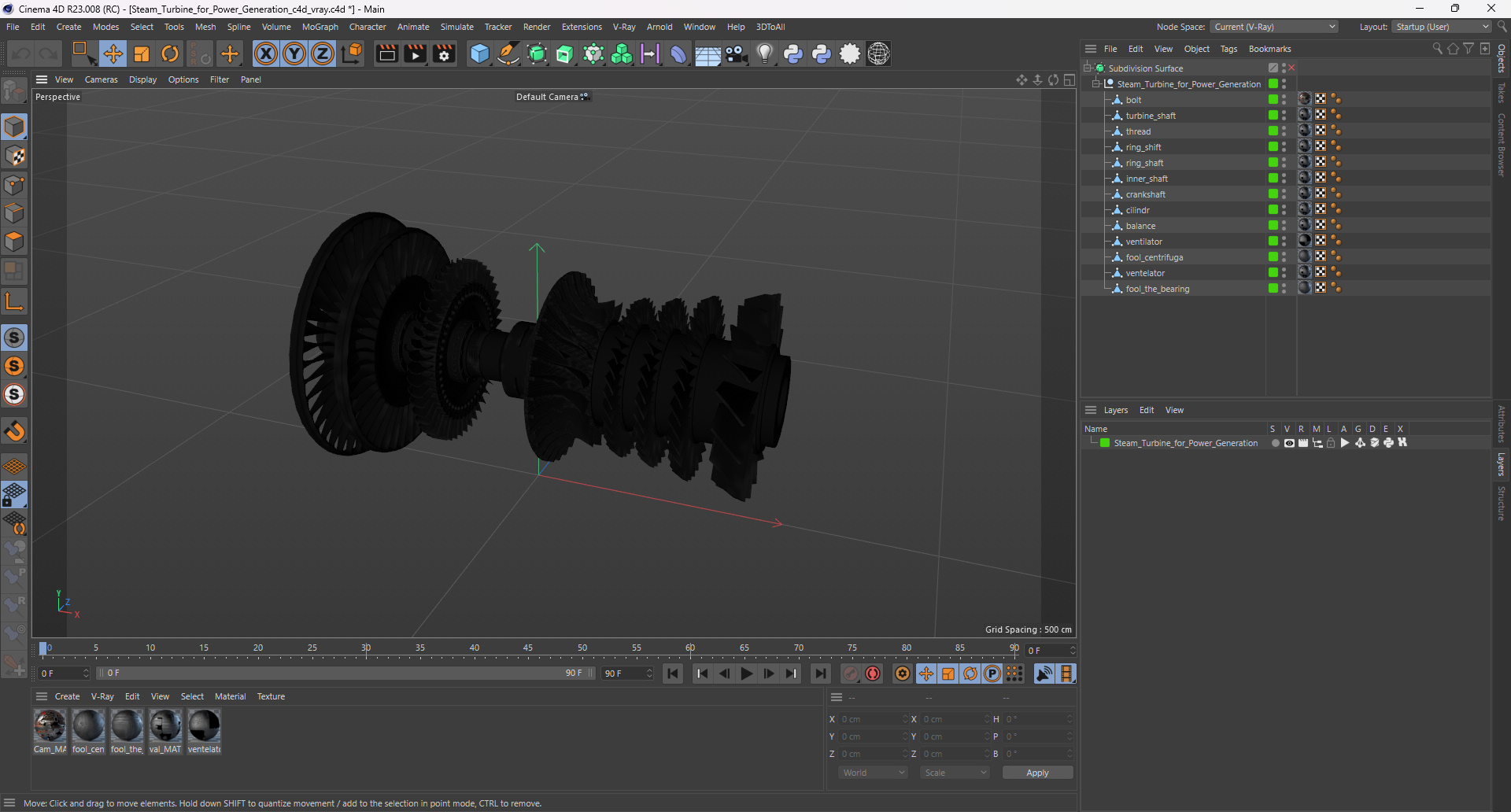This screenshot has width=1511, height=812.
Task: Switch to Model mode in left sidebar
Action: tap(14, 127)
